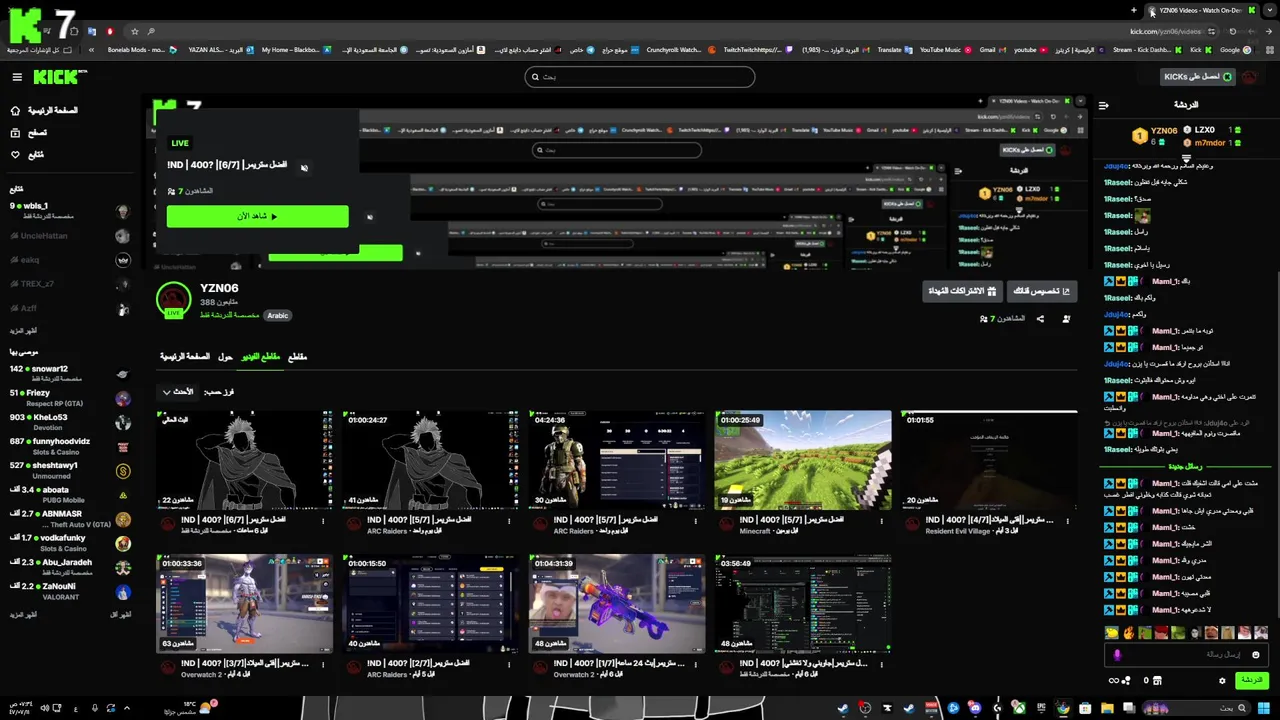Image resolution: width=1280 pixels, height=720 pixels.
Task: Click the yellow duck emote in chat bar
Action: point(1112,633)
